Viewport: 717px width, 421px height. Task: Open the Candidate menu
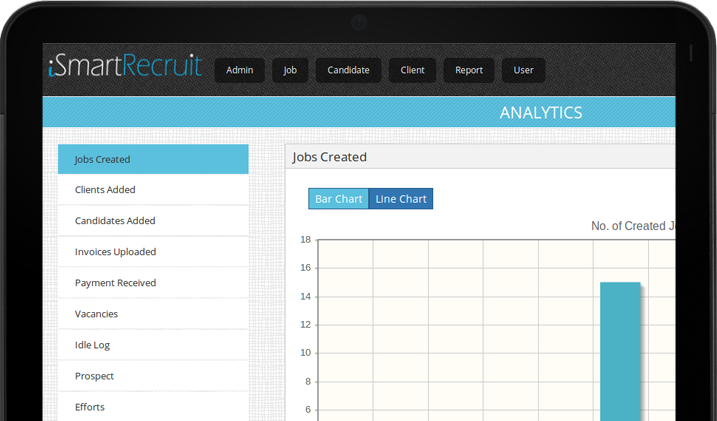point(348,70)
